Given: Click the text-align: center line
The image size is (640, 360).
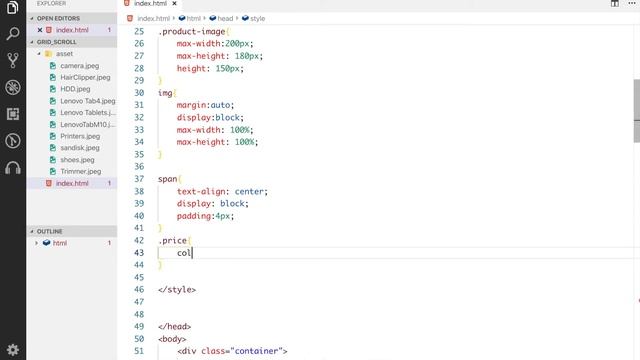Looking at the screenshot, I should point(222,191).
